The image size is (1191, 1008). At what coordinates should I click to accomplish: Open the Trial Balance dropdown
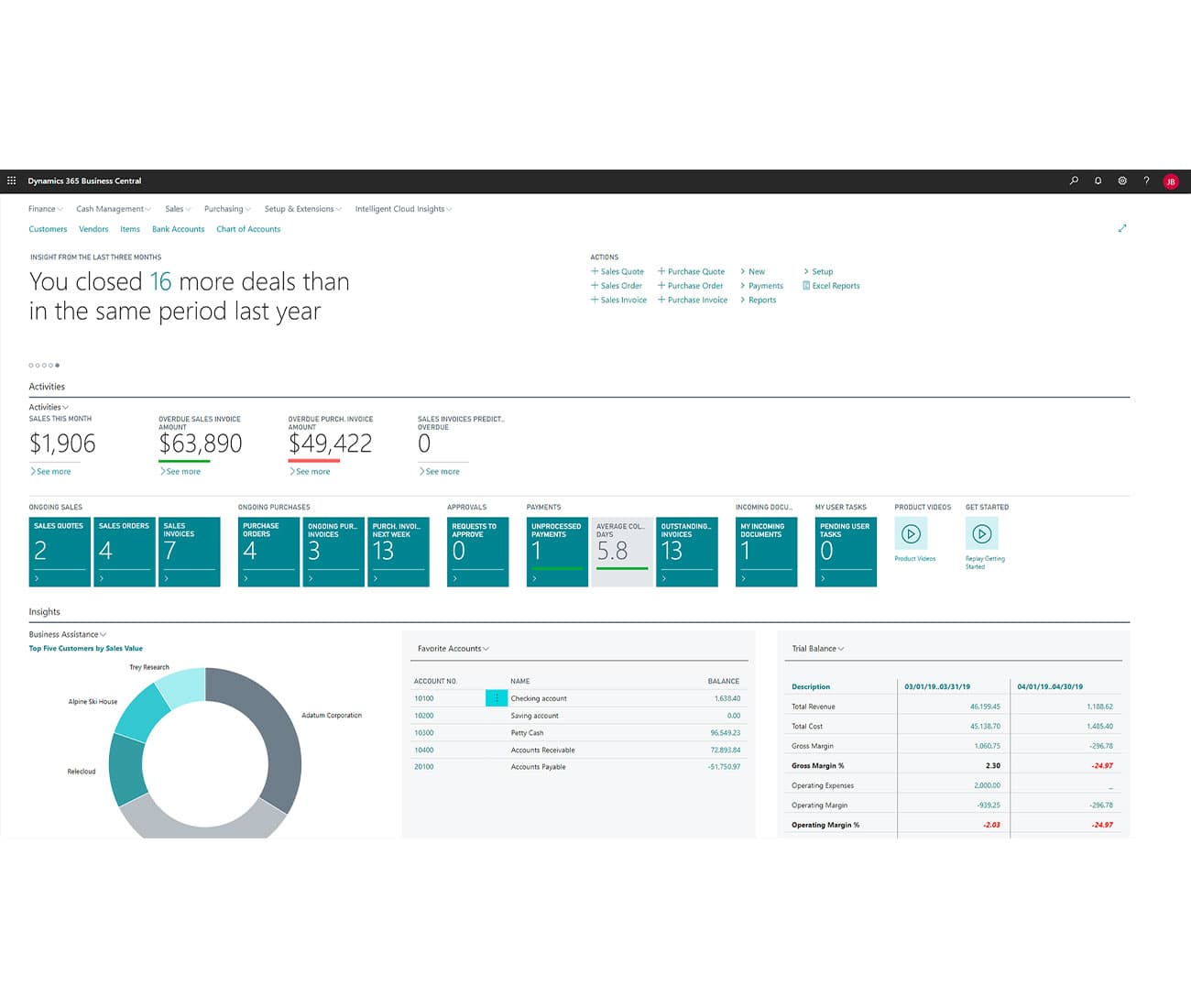coord(818,649)
